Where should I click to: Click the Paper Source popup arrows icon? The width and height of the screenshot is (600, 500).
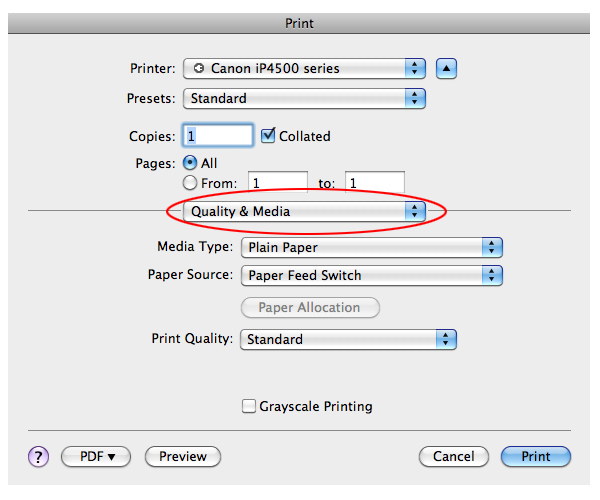[x=492, y=275]
